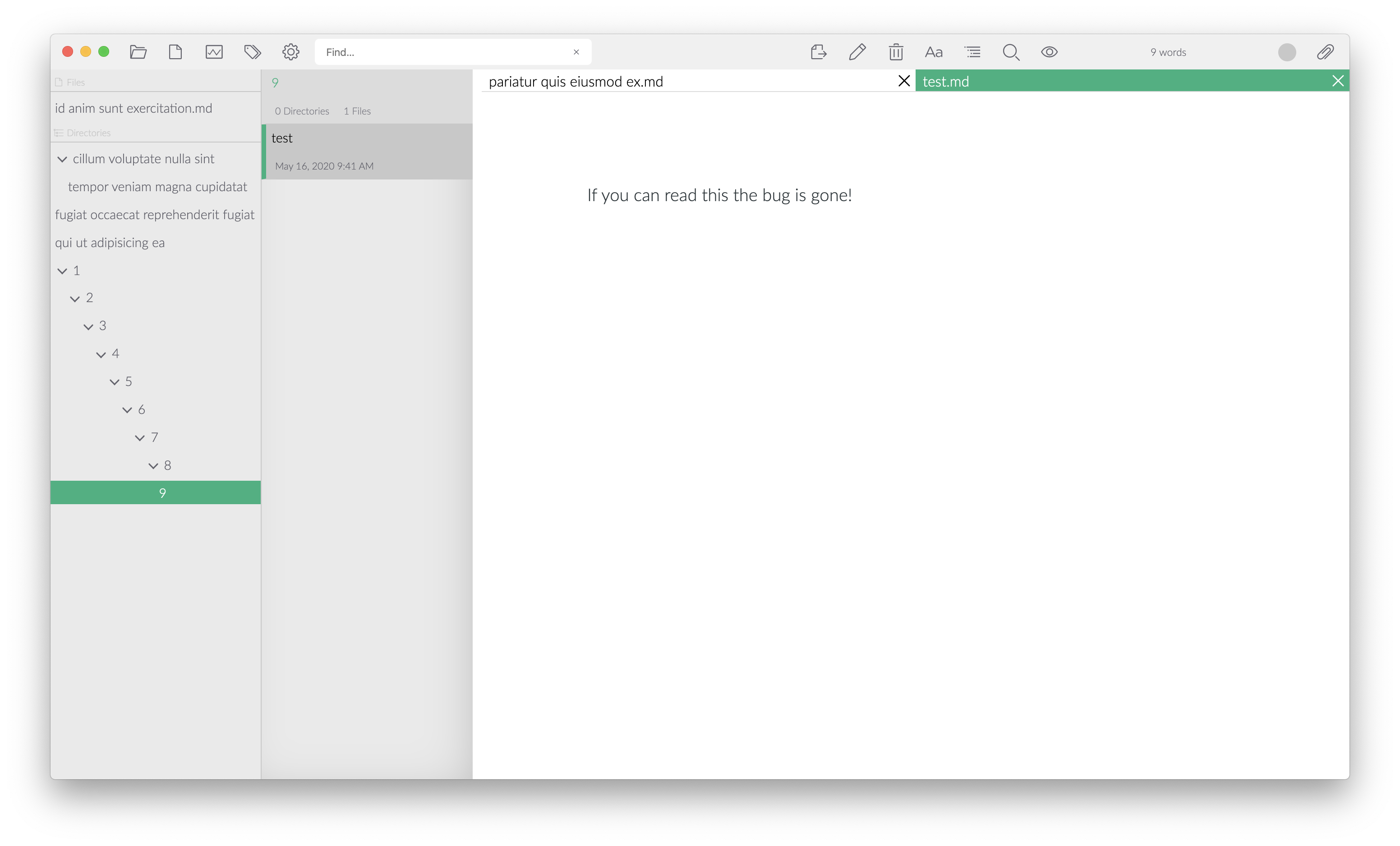Viewport: 1400px width, 846px height.
Task: Collapse directory 4 chevron
Action: pyautogui.click(x=101, y=354)
